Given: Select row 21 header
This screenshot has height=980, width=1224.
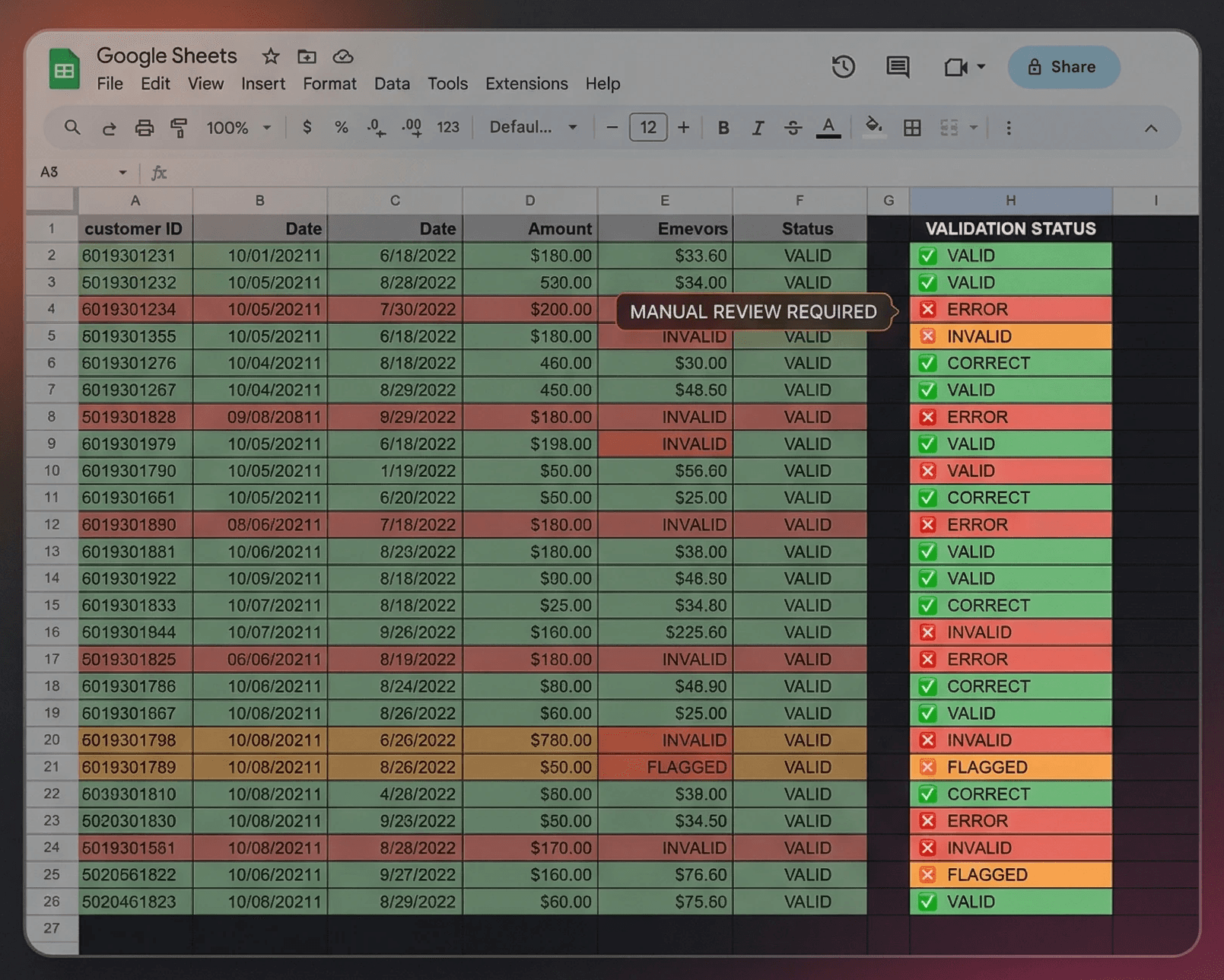Looking at the screenshot, I should (52, 767).
